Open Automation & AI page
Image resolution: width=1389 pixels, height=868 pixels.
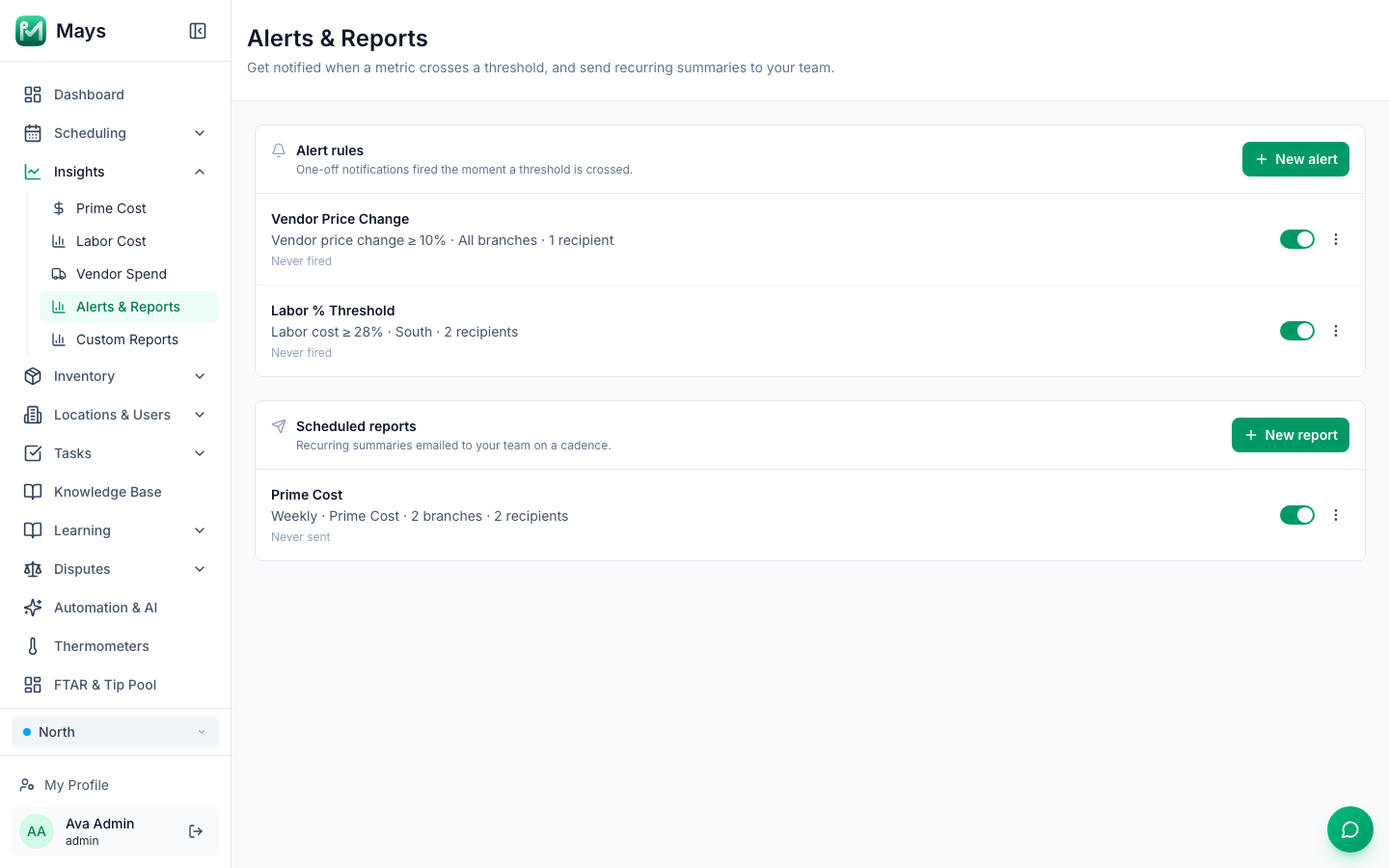[115, 608]
